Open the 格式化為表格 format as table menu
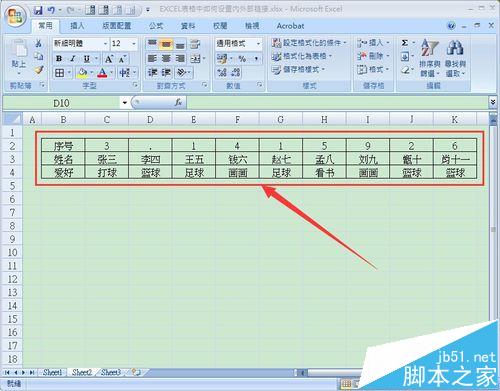 [302, 56]
